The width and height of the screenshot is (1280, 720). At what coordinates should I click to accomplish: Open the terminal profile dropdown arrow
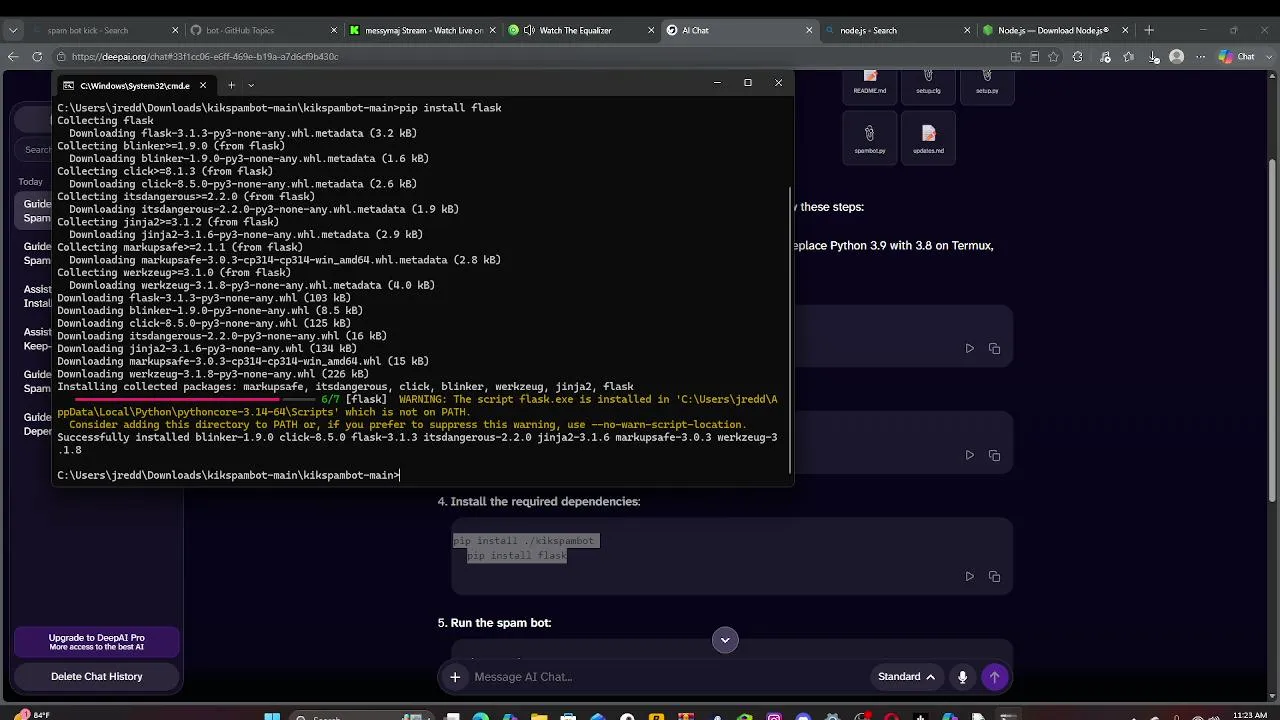(x=251, y=85)
